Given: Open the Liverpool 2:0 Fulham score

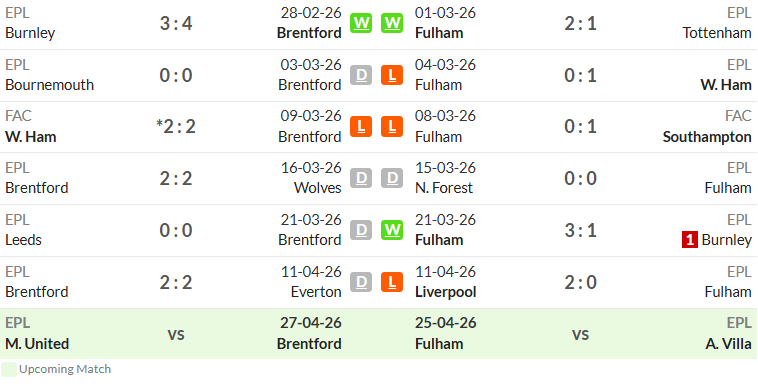Looking at the screenshot, I should coord(580,282).
